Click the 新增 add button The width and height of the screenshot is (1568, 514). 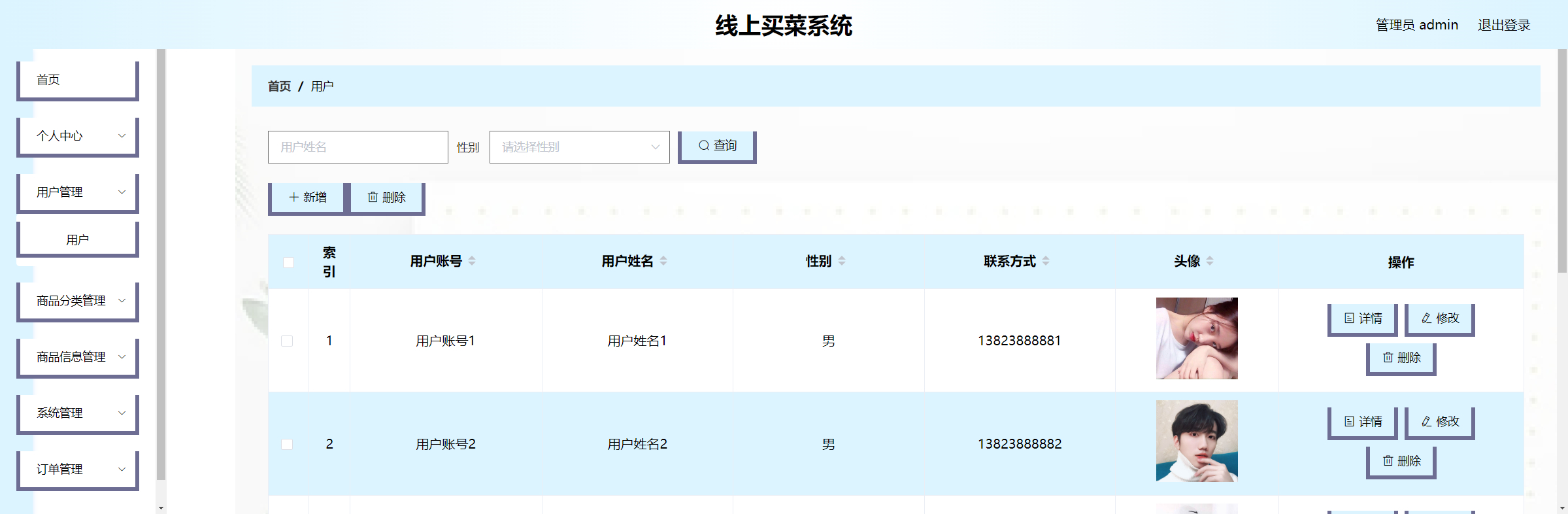(307, 198)
